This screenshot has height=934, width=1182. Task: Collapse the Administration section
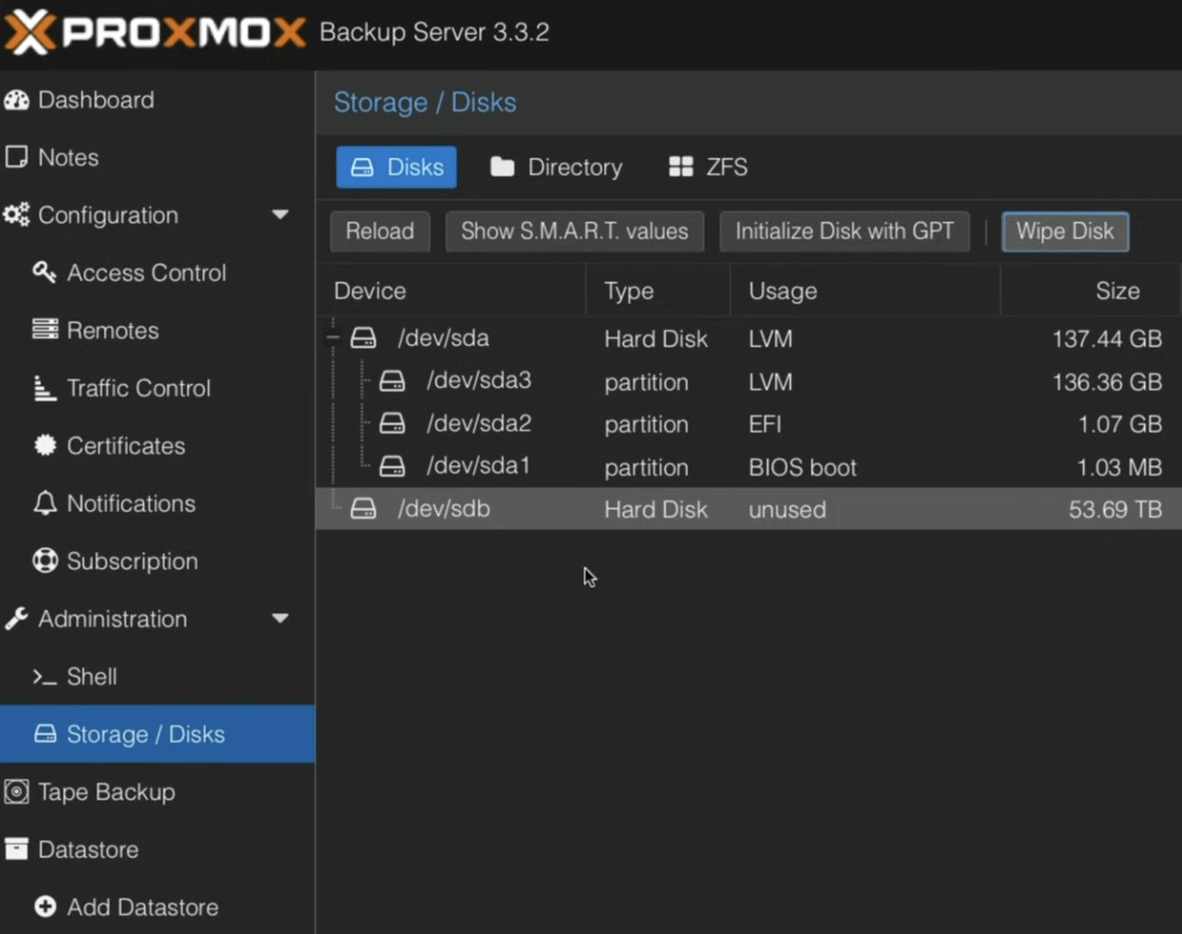point(280,618)
